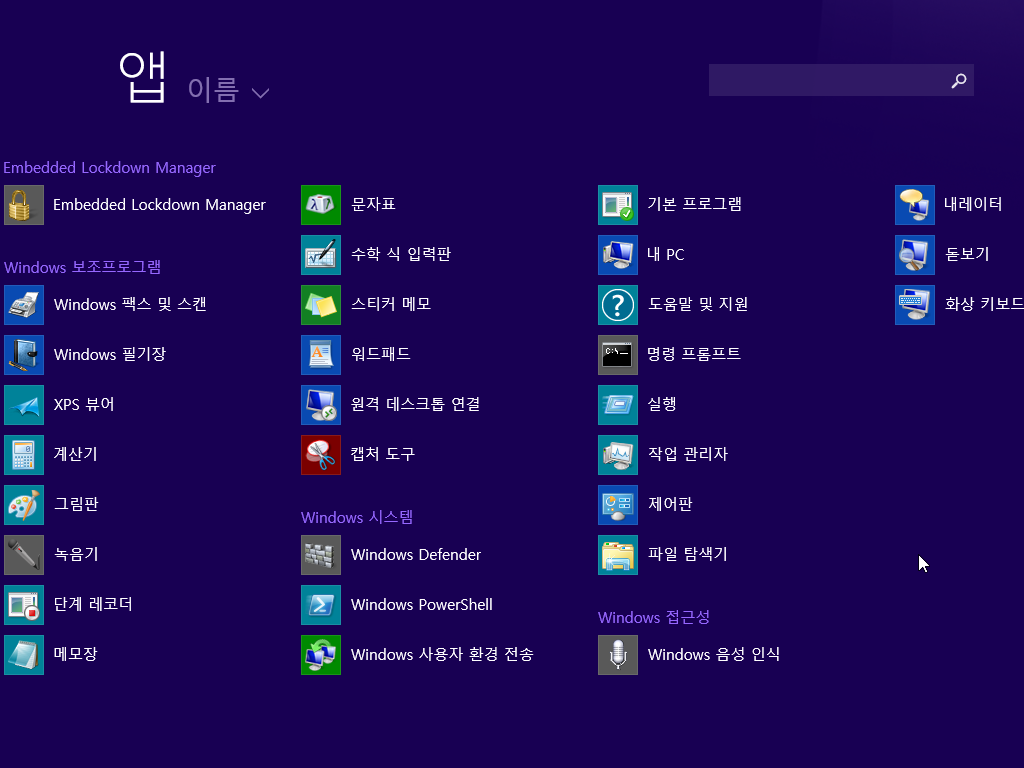Expand the 이름 sort dropdown
1024x768 pixels.
point(229,90)
